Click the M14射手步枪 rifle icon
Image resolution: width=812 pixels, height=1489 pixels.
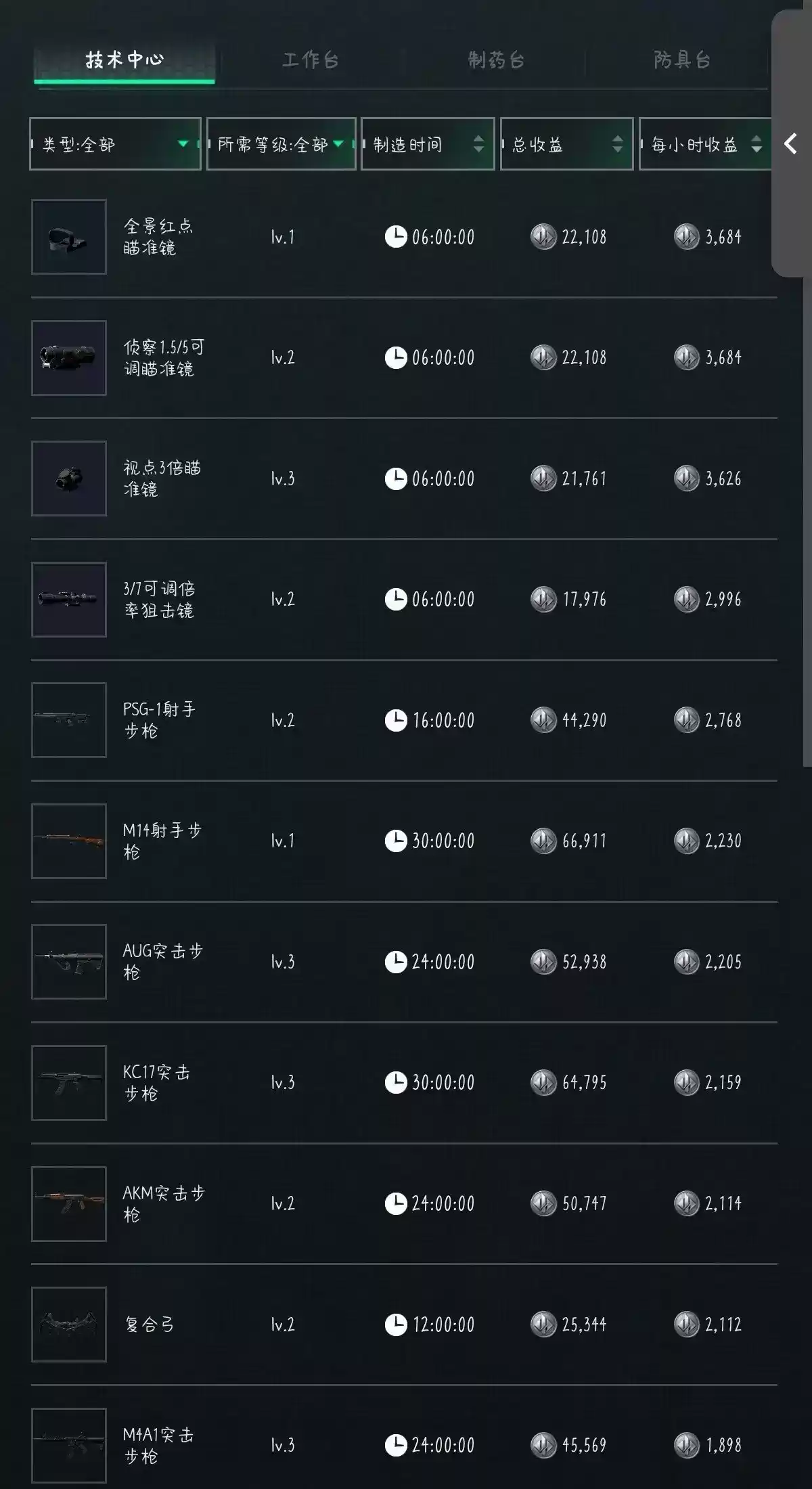pyautogui.click(x=69, y=841)
